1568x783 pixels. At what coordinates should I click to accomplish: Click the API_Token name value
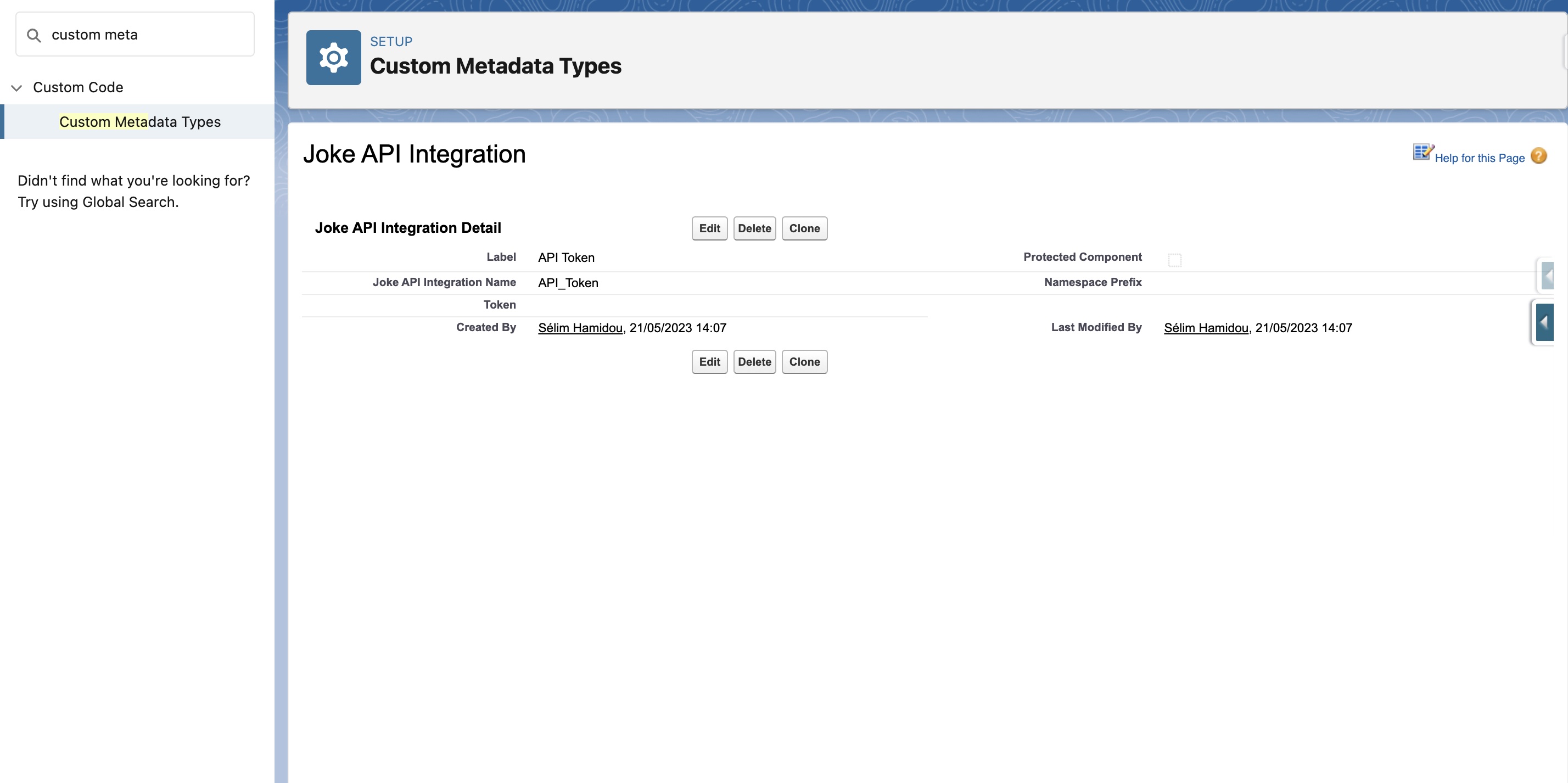pos(568,283)
